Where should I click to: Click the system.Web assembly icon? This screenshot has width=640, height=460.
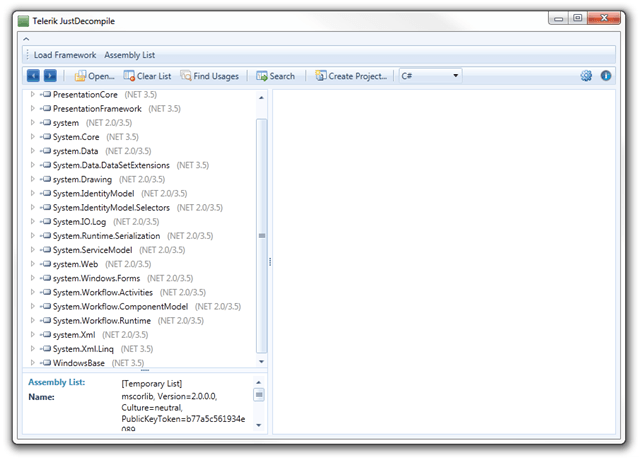[x=46, y=264]
